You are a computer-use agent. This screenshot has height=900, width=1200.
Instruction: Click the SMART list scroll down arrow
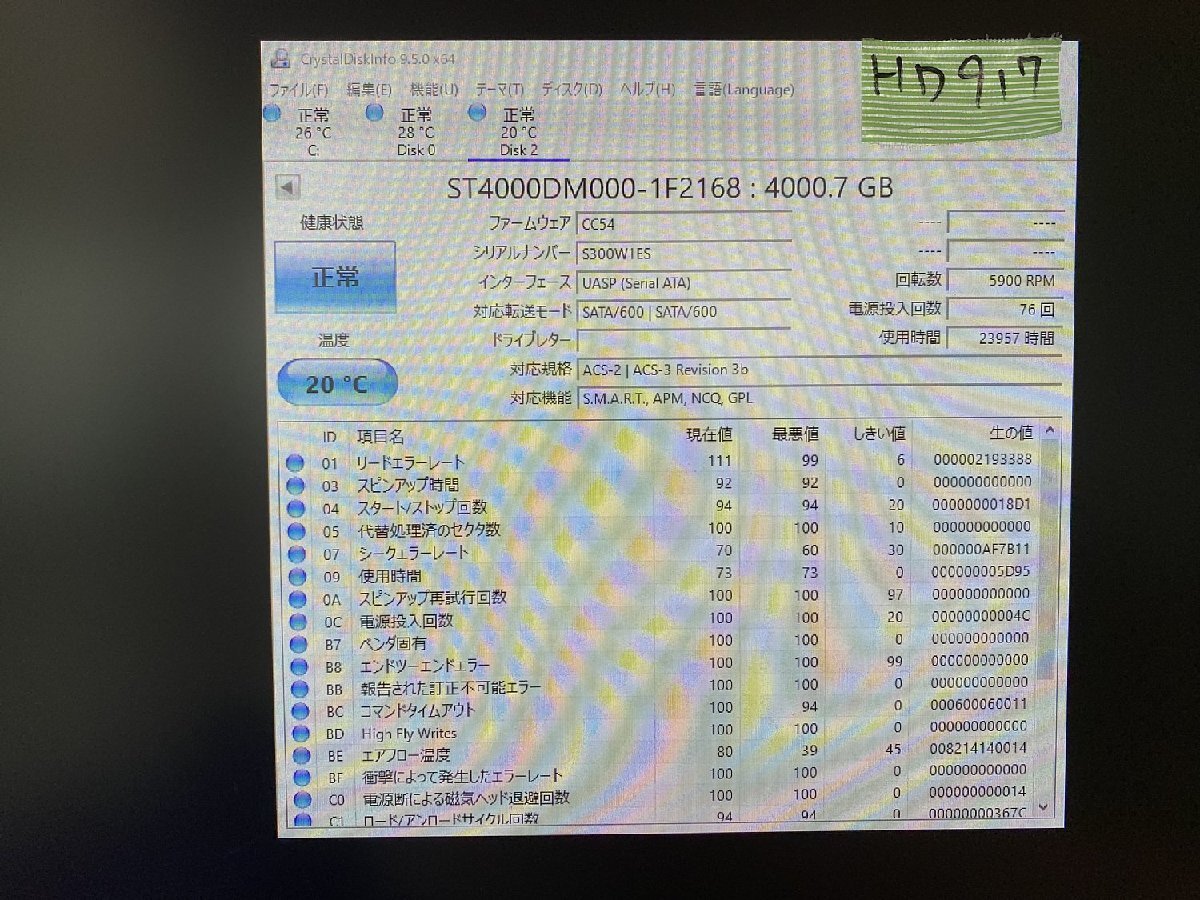click(1043, 806)
